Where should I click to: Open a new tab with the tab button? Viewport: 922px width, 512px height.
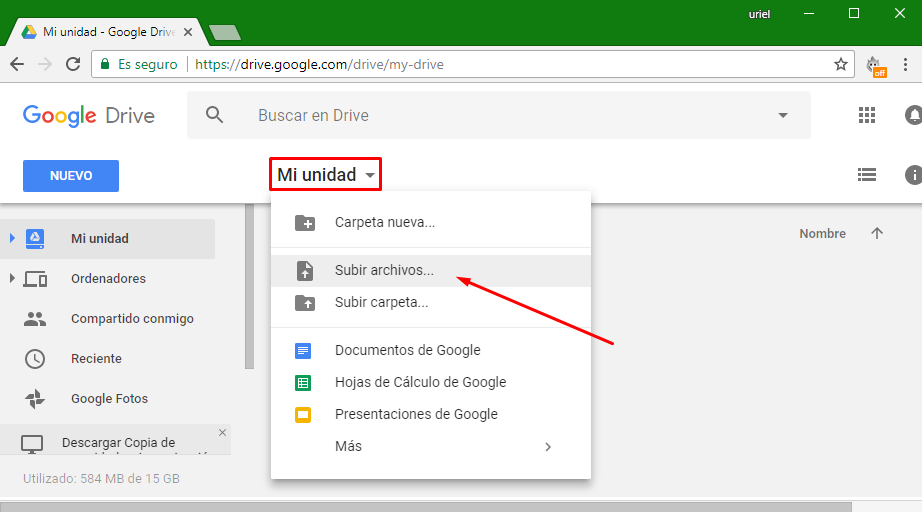click(x=225, y=32)
